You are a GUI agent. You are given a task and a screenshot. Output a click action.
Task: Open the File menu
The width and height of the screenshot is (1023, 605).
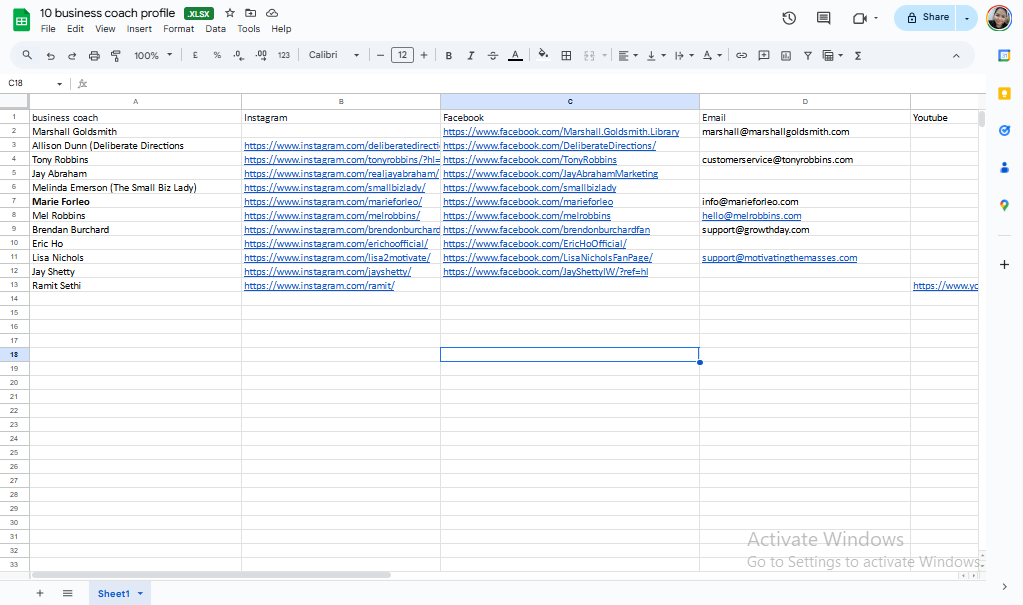[x=48, y=29]
